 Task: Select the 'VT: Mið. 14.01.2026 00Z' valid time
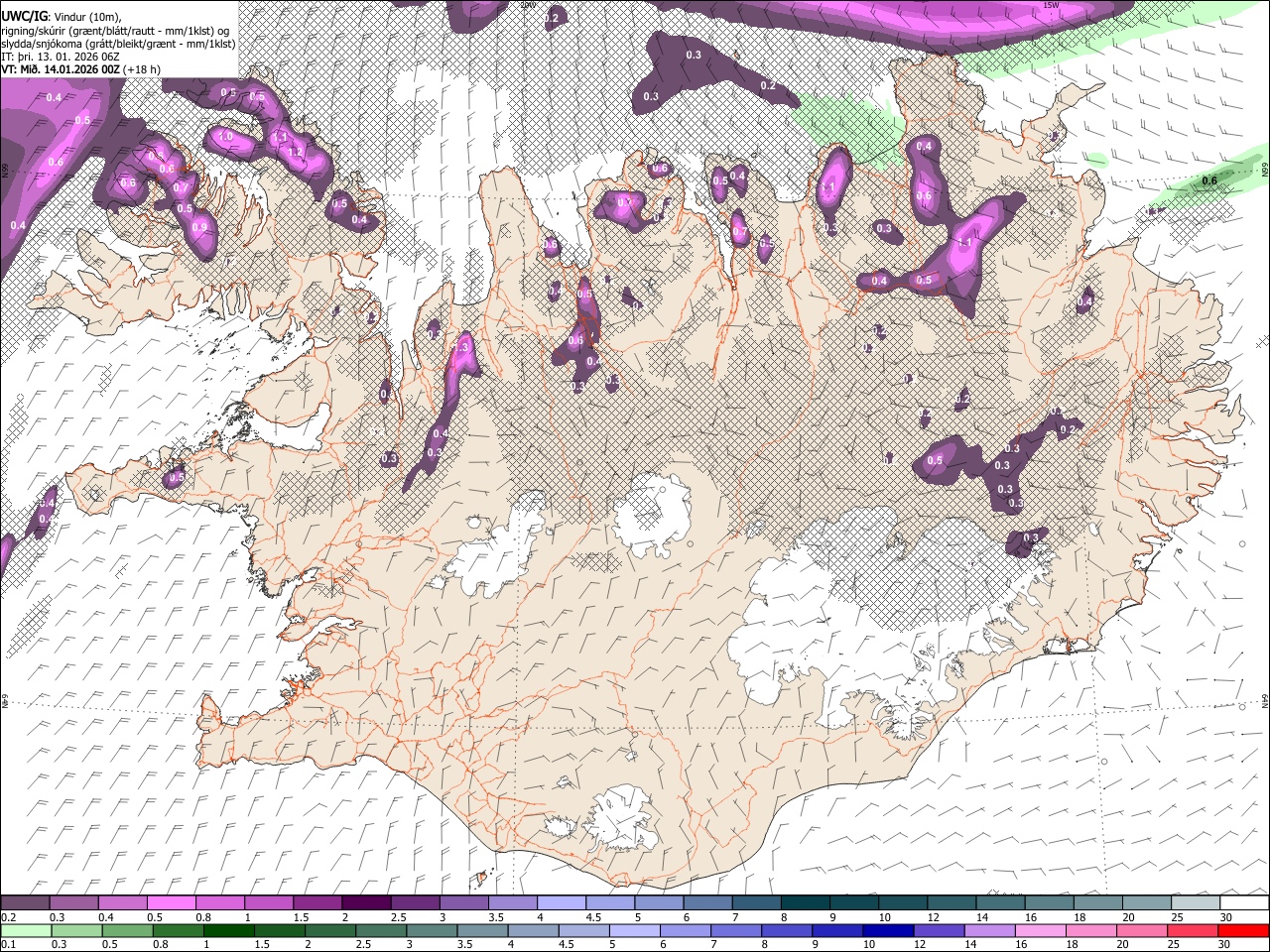(61, 69)
